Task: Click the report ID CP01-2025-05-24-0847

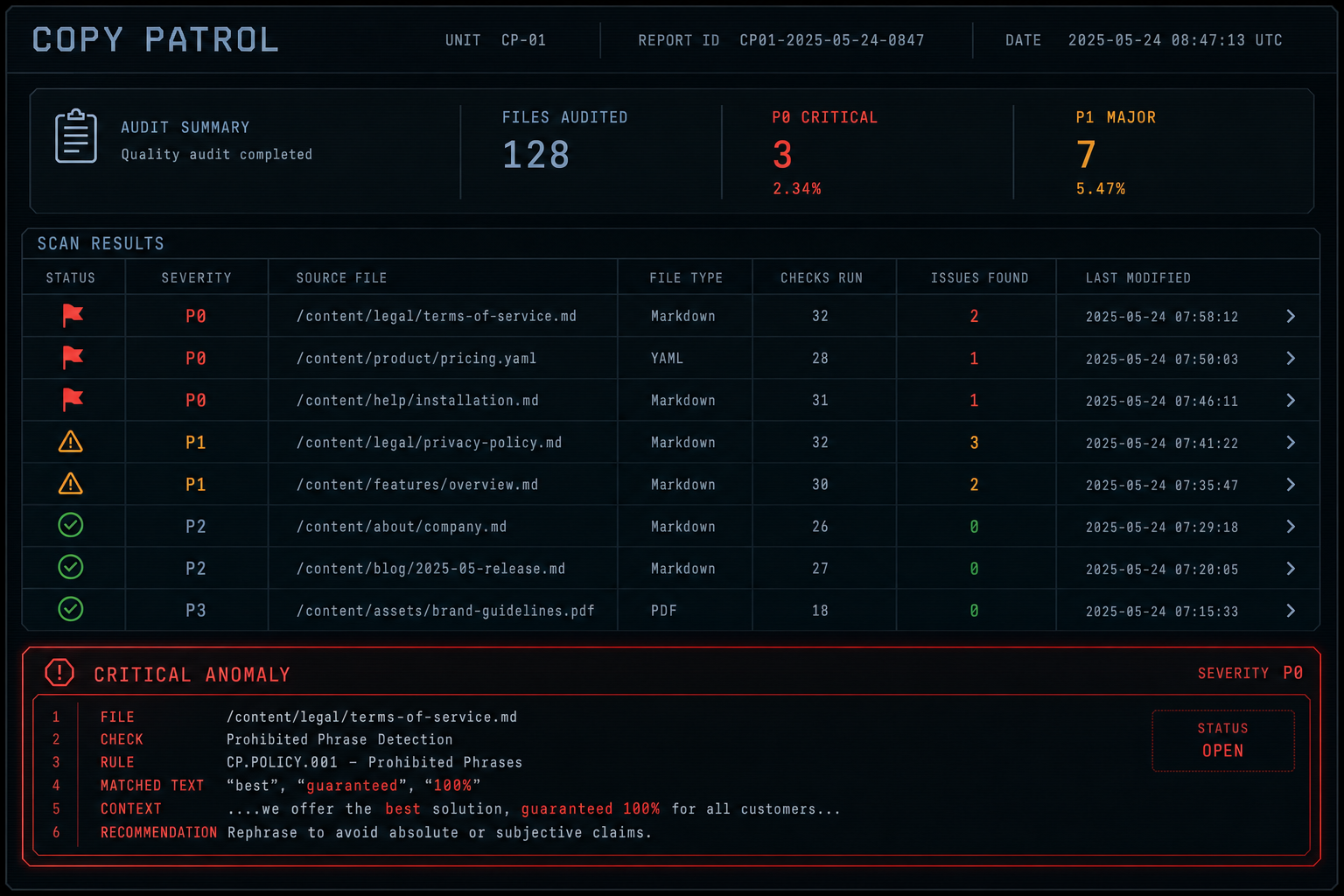Action: click(x=832, y=40)
